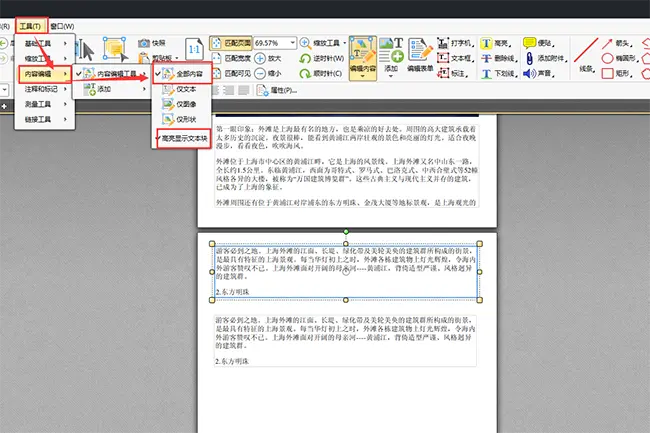
Task: Choose the 仅文本 editing option
Action: [182, 89]
